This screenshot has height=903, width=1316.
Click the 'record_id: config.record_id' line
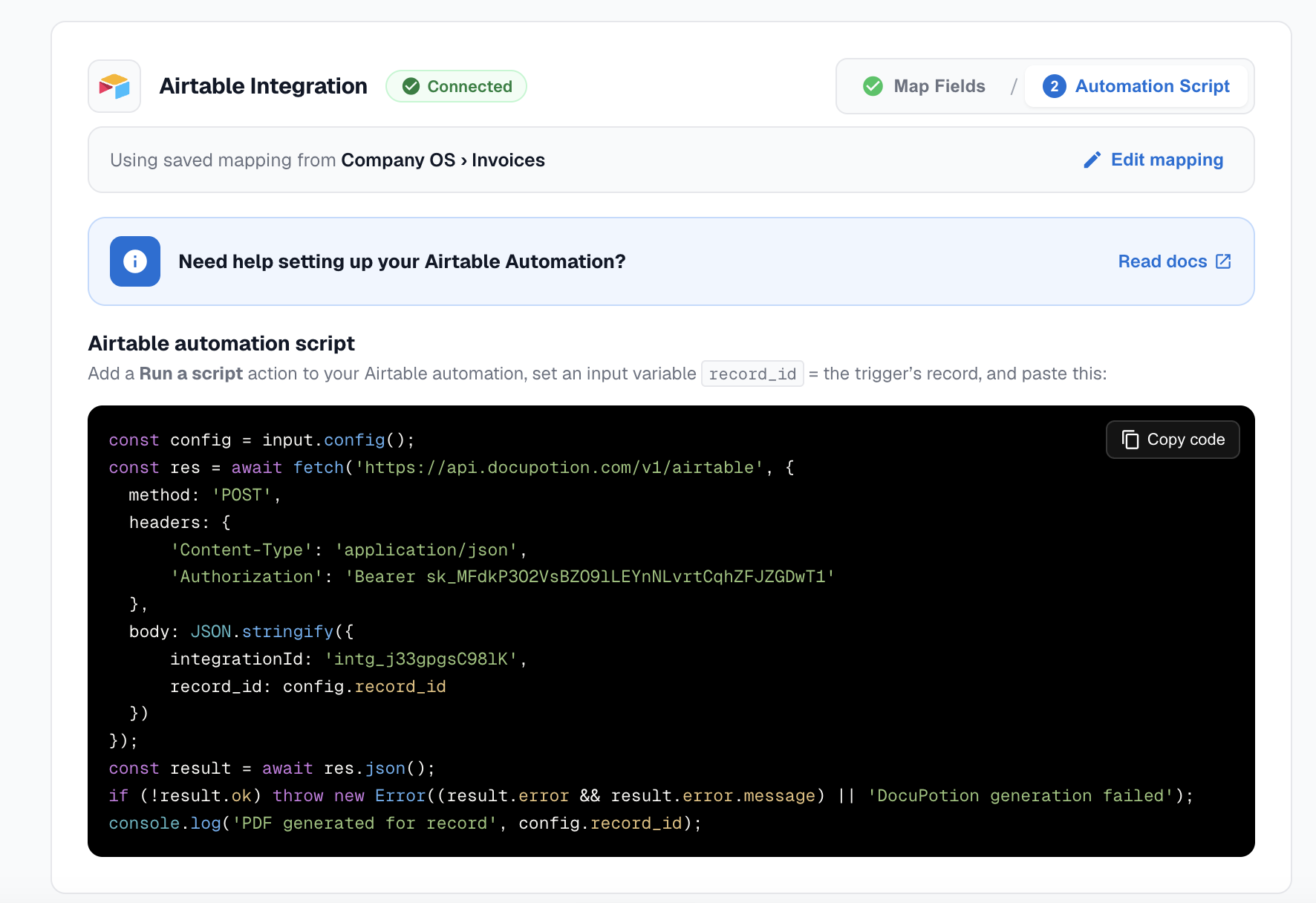point(308,686)
